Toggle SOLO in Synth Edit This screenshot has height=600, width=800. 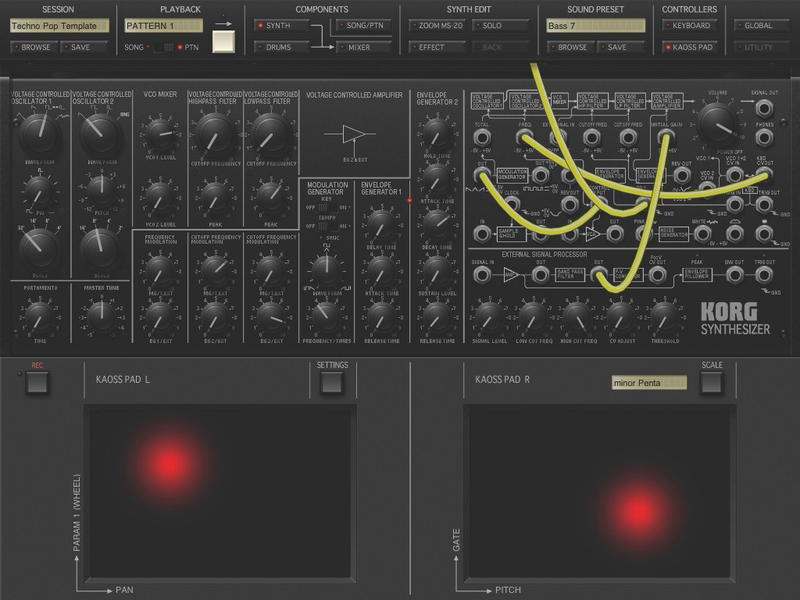coord(500,26)
